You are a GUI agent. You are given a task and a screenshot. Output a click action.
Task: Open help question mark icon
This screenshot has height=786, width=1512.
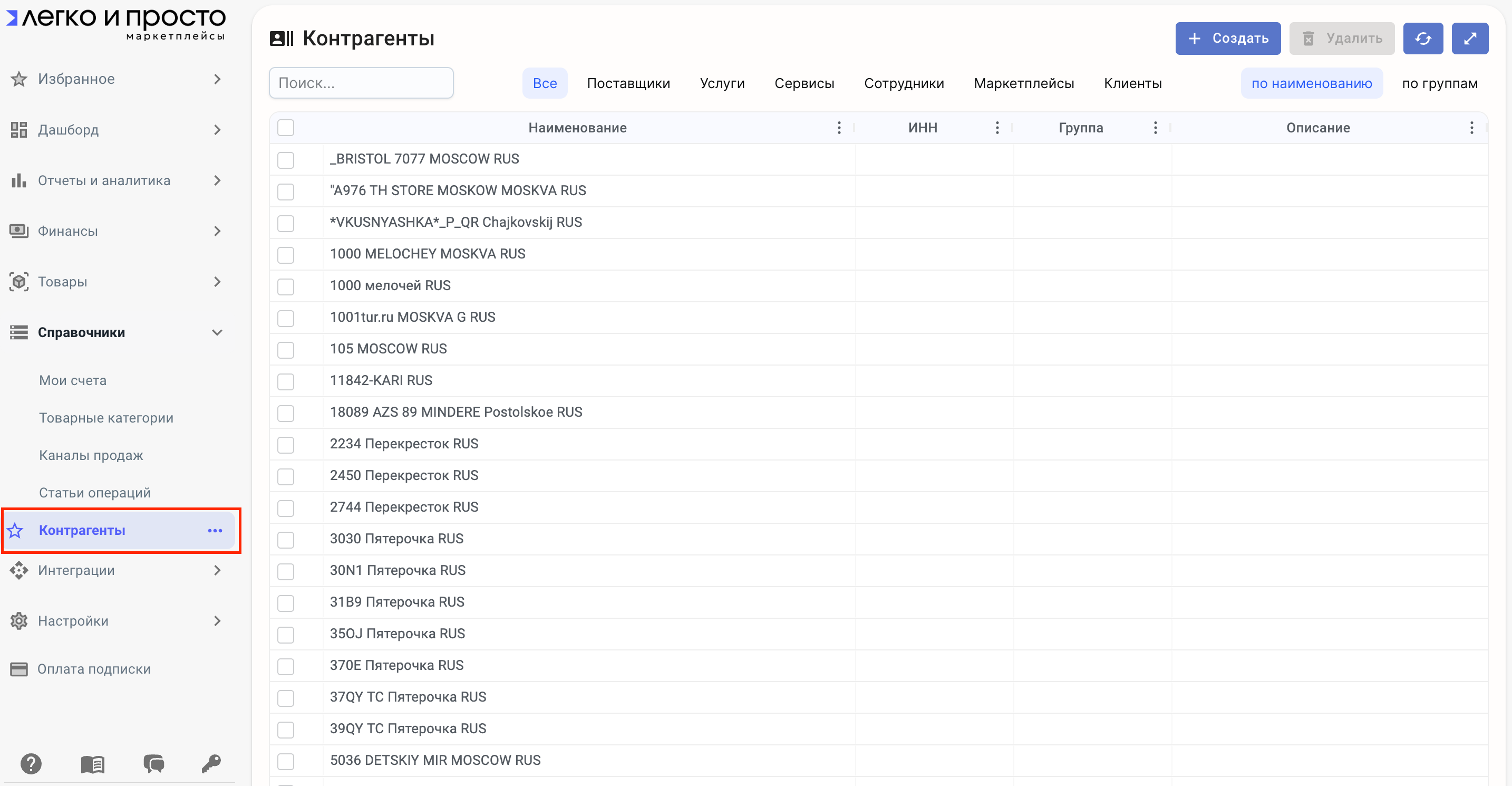(x=31, y=763)
